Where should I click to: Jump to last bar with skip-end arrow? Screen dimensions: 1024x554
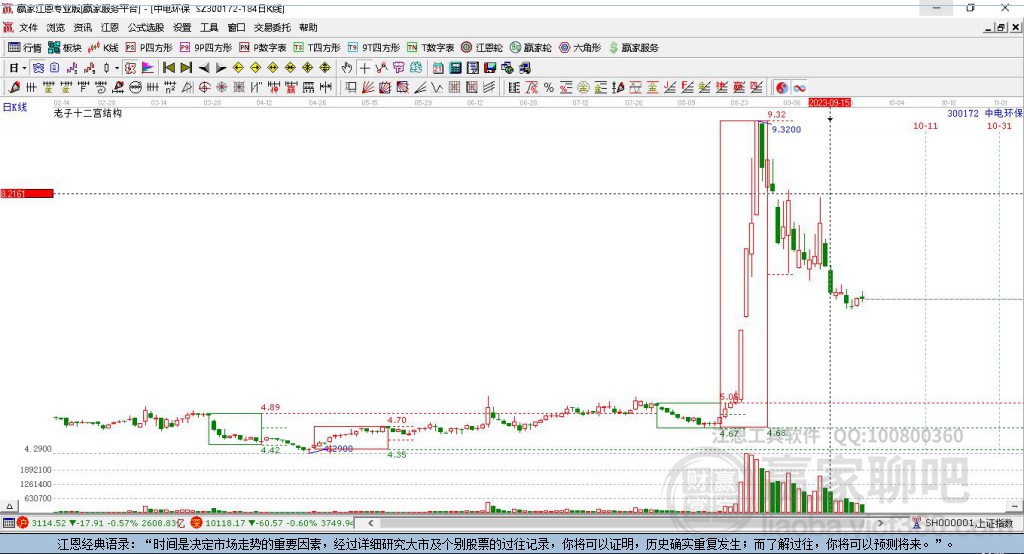tap(186, 68)
